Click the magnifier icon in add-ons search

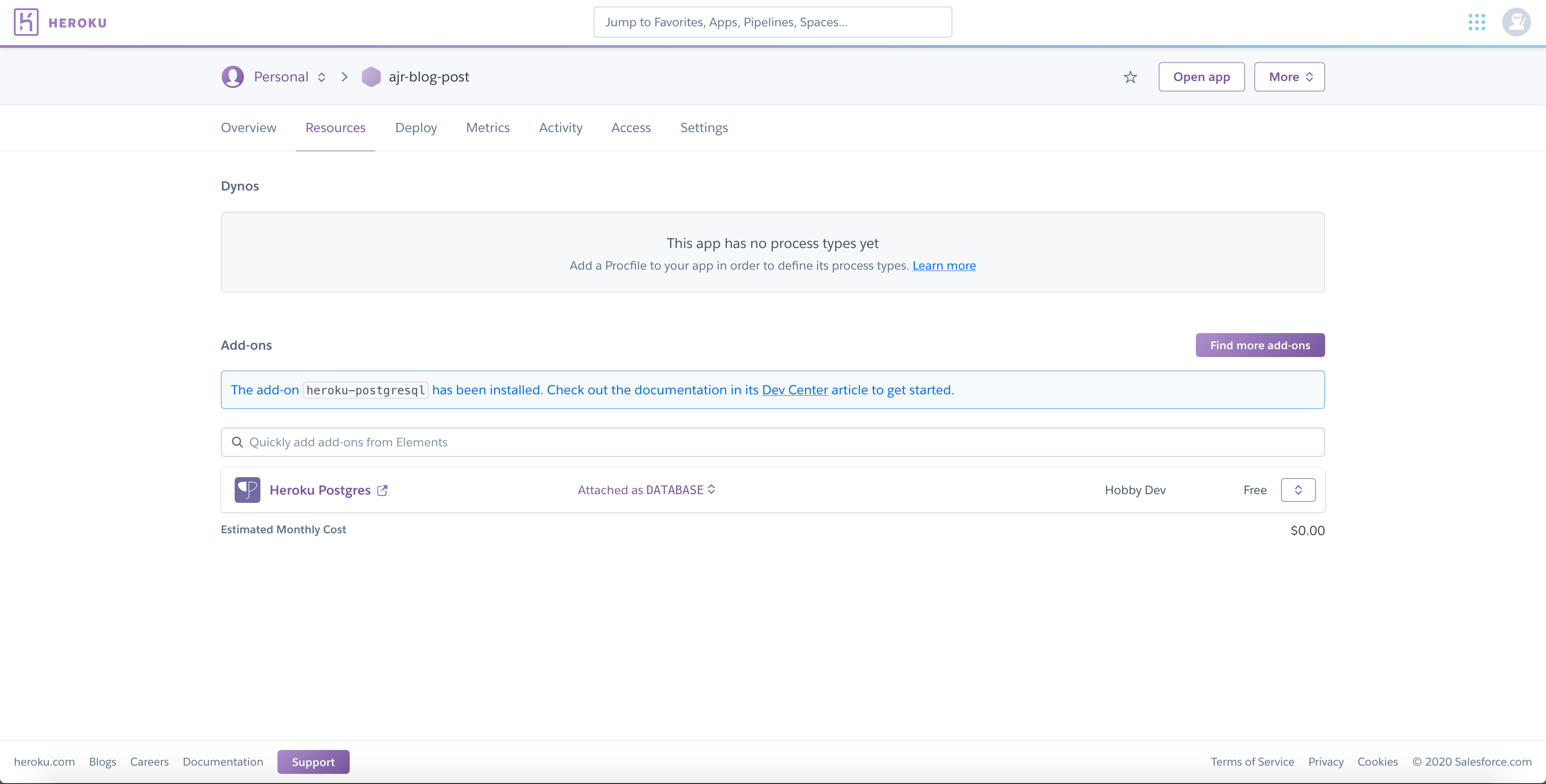pos(238,442)
